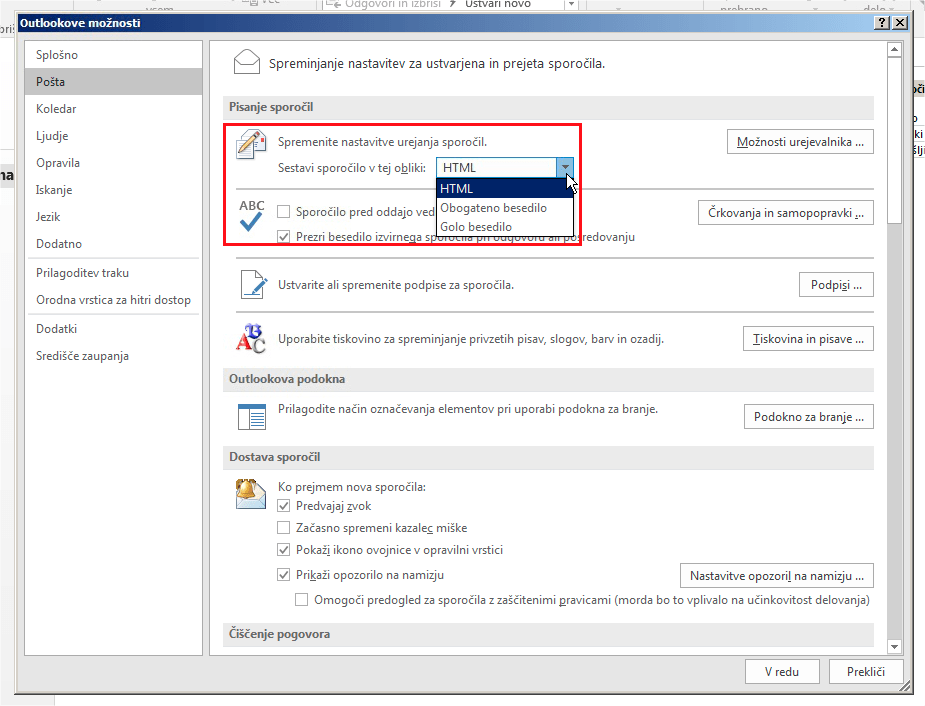This screenshot has width=925, height=706.
Task: Click the message editing pencil icon
Action: coord(251,145)
